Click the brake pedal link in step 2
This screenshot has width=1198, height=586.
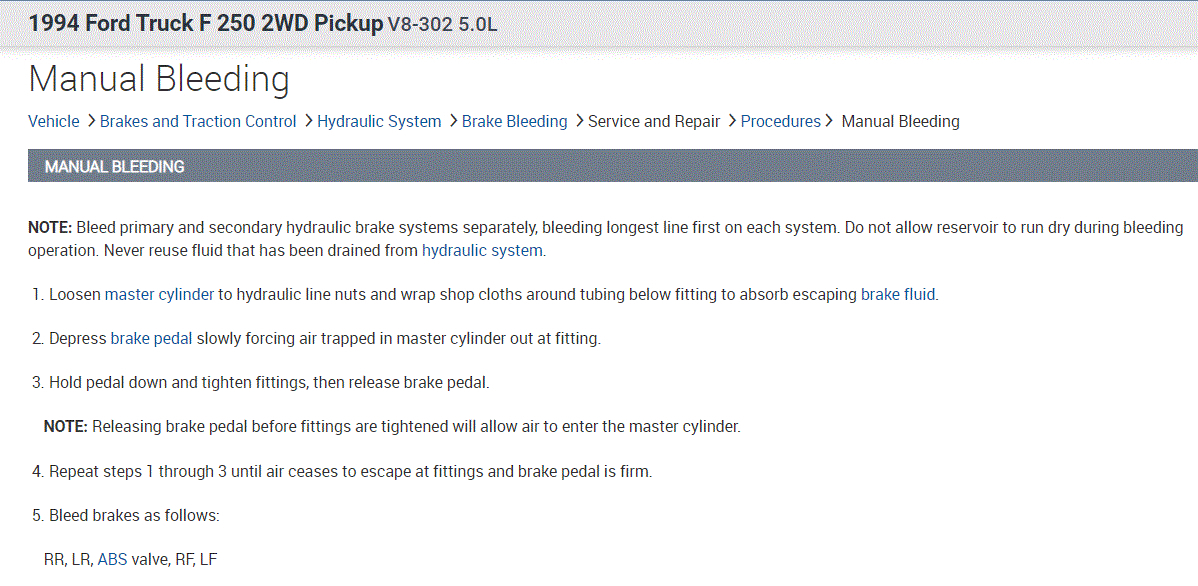tap(151, 338)
